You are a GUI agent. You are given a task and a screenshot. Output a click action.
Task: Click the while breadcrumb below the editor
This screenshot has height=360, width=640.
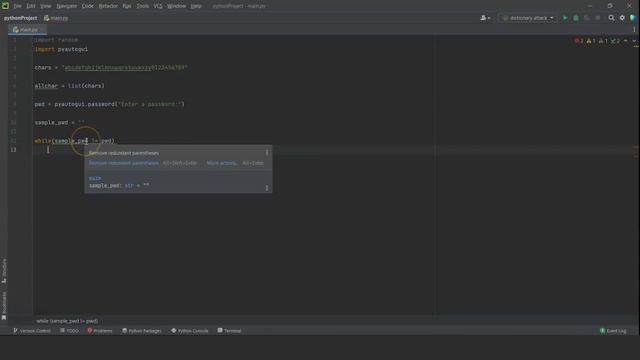[67, 321]
